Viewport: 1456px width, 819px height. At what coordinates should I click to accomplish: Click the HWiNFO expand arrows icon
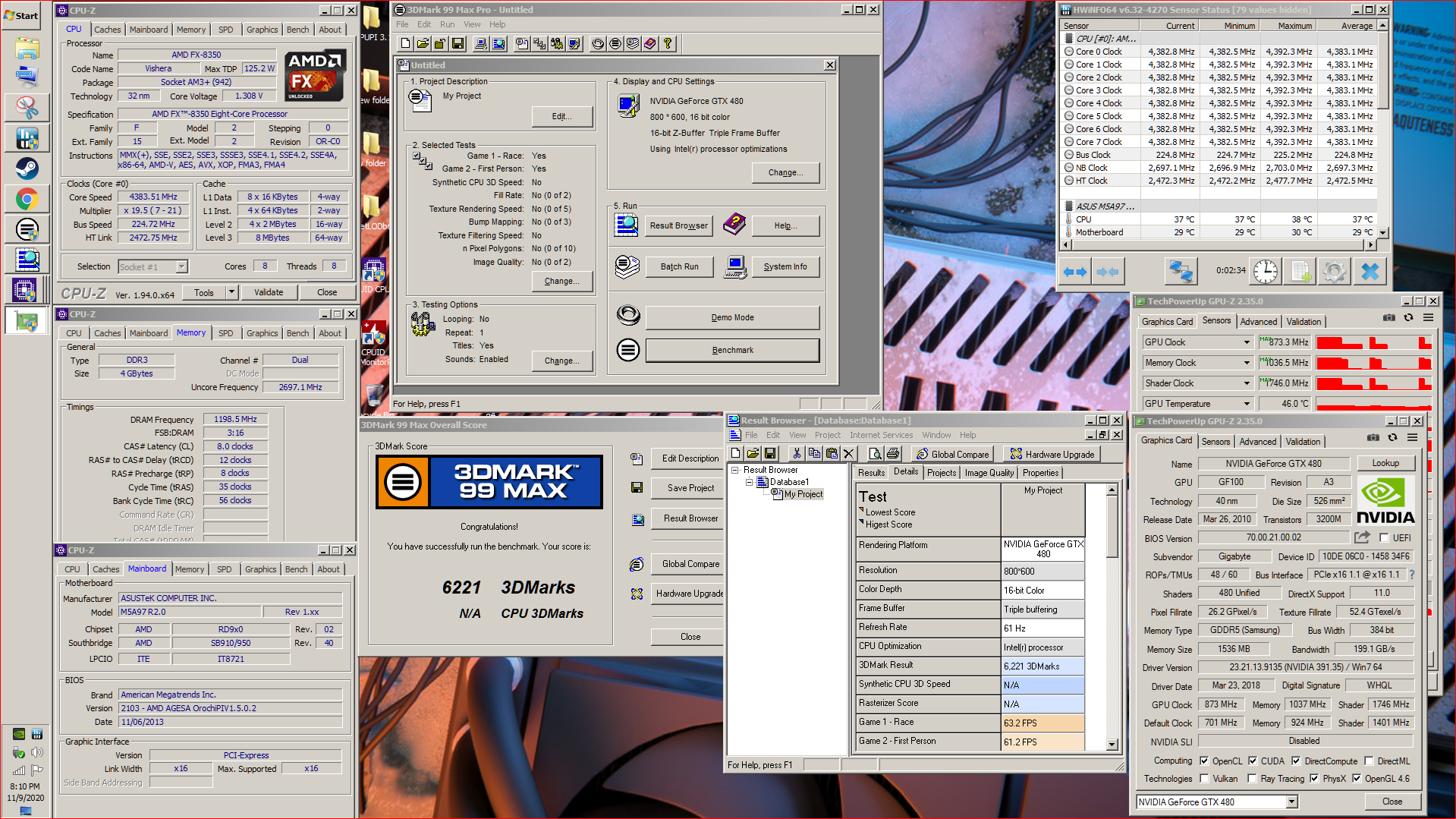1075,271
